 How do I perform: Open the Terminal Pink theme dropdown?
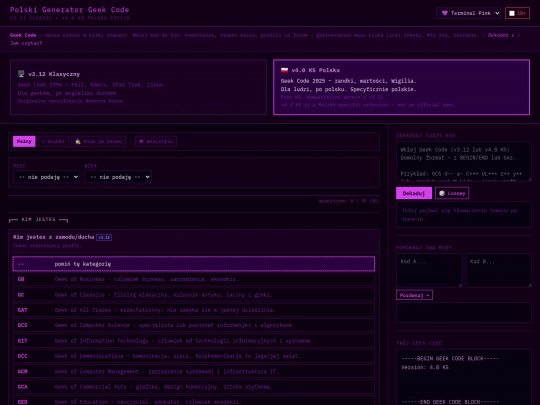468,13
